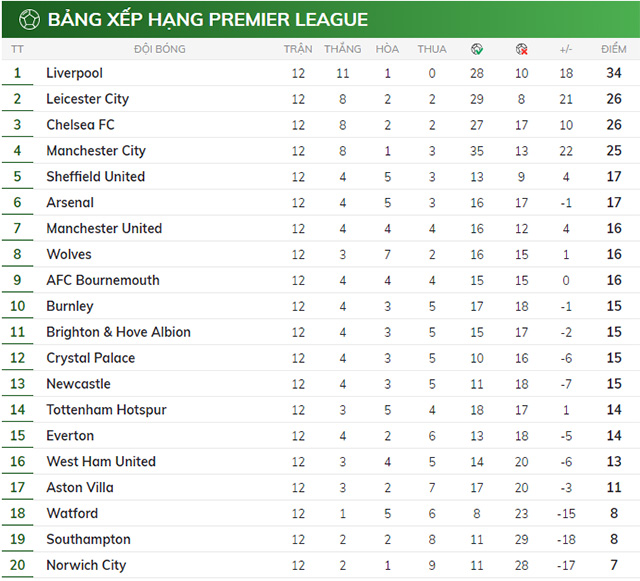This screenshot has height=581, width=640.
Task: Click the Bảng Xếp Hạng Premier League title
Action: pos(208,20)
